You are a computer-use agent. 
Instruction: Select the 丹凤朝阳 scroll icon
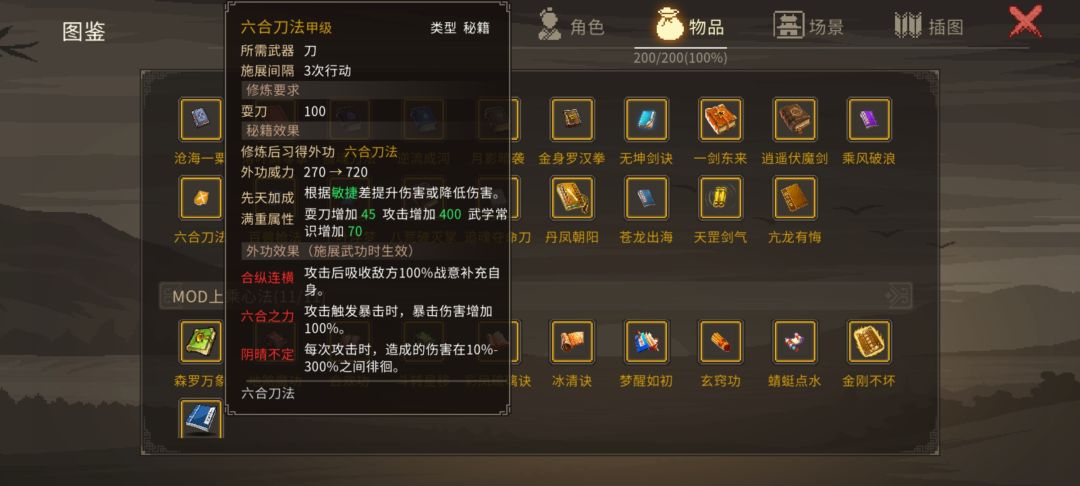point(572,198)
